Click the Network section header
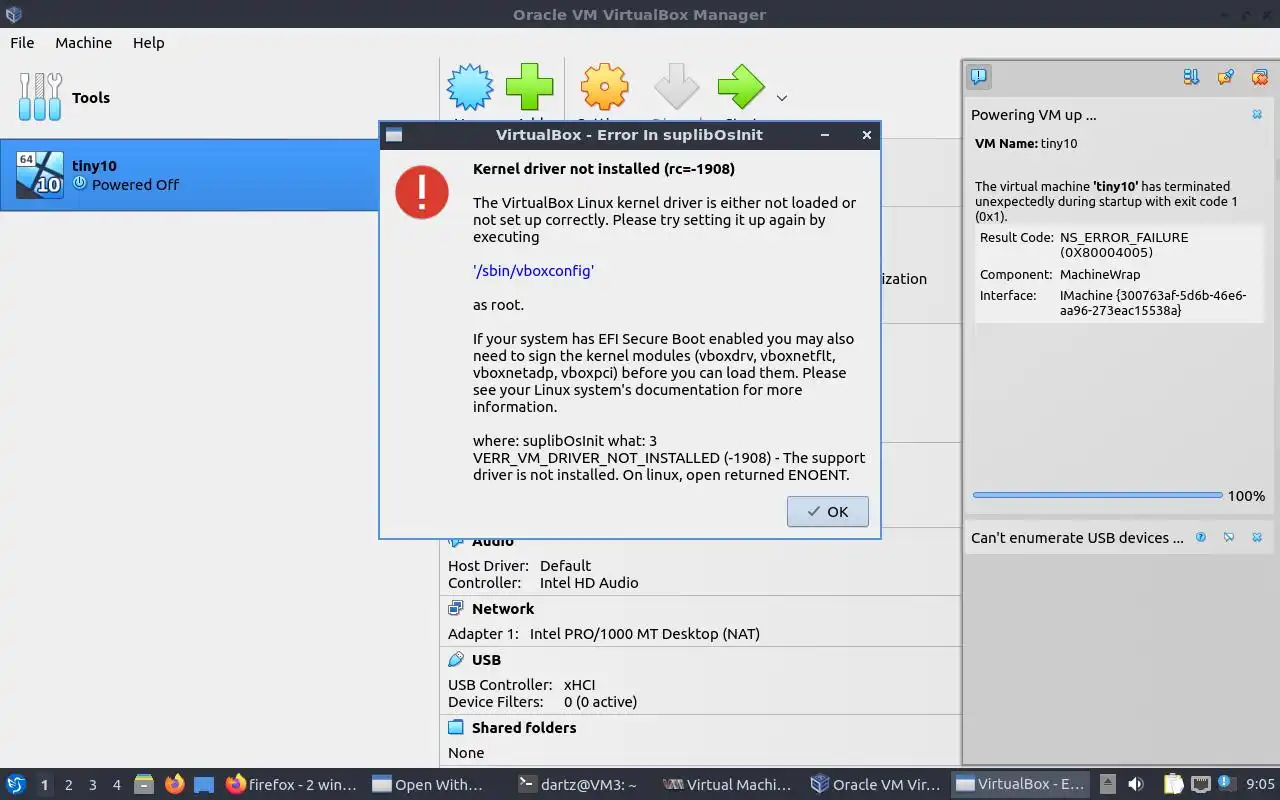 pos(503,609)
